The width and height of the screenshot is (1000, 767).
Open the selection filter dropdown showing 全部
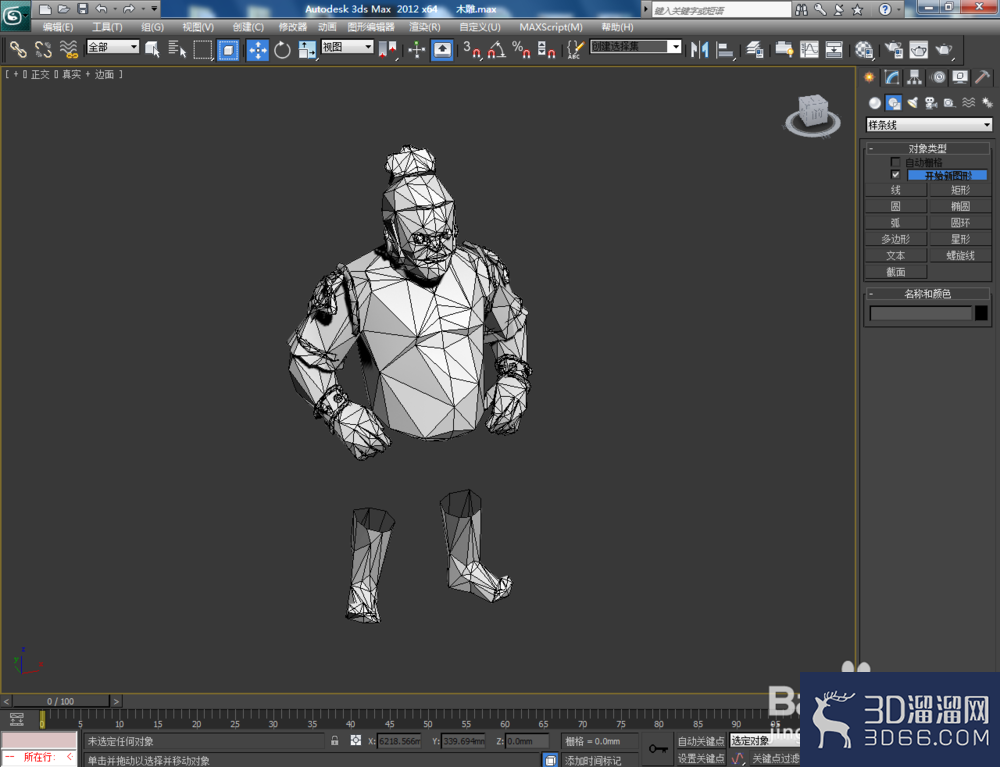tap(112, 47)
